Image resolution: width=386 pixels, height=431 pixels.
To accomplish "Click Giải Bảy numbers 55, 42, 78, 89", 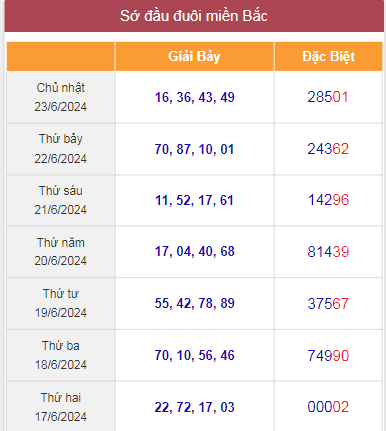I will [x=195, y=303].
